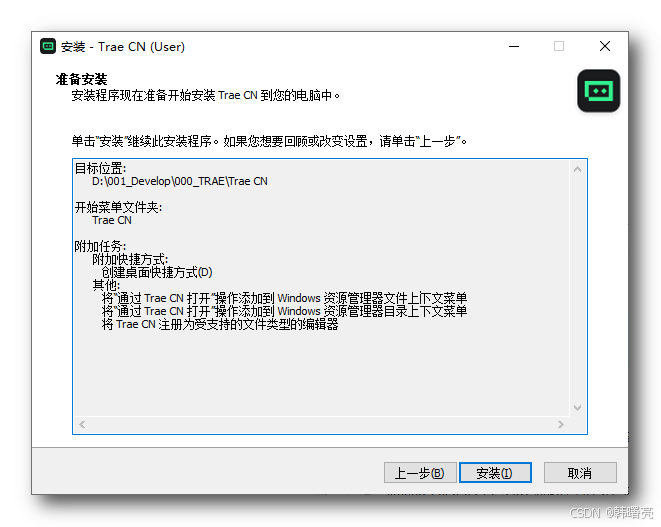
Task: Click the 注册为受支持的文件类型的编辑器 line
Action: pos(220,325)
